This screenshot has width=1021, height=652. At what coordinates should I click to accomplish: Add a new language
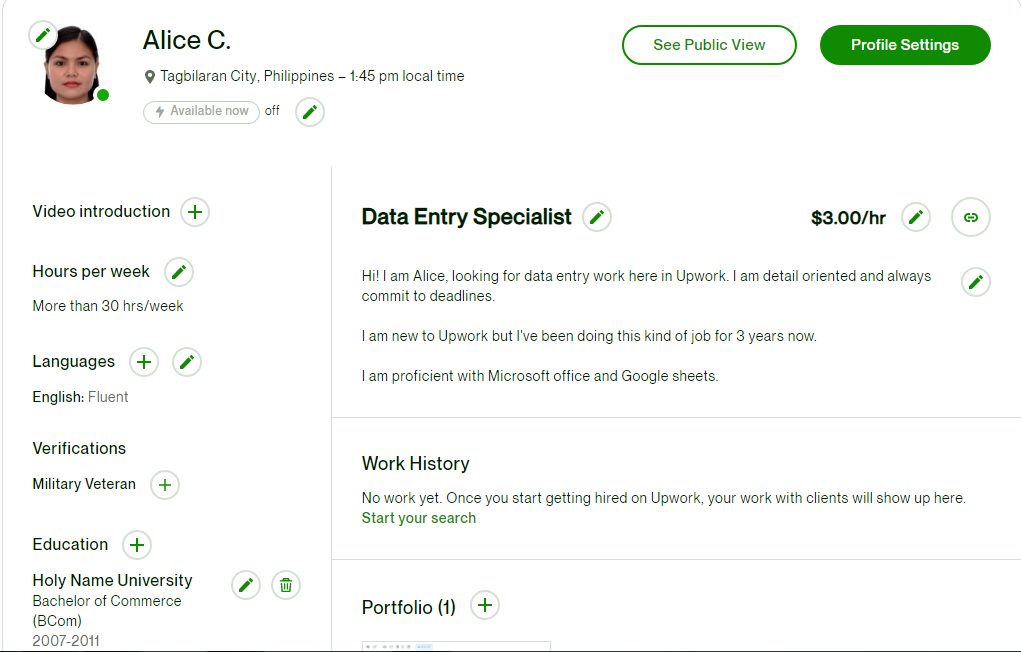click(x=144, y=362)
